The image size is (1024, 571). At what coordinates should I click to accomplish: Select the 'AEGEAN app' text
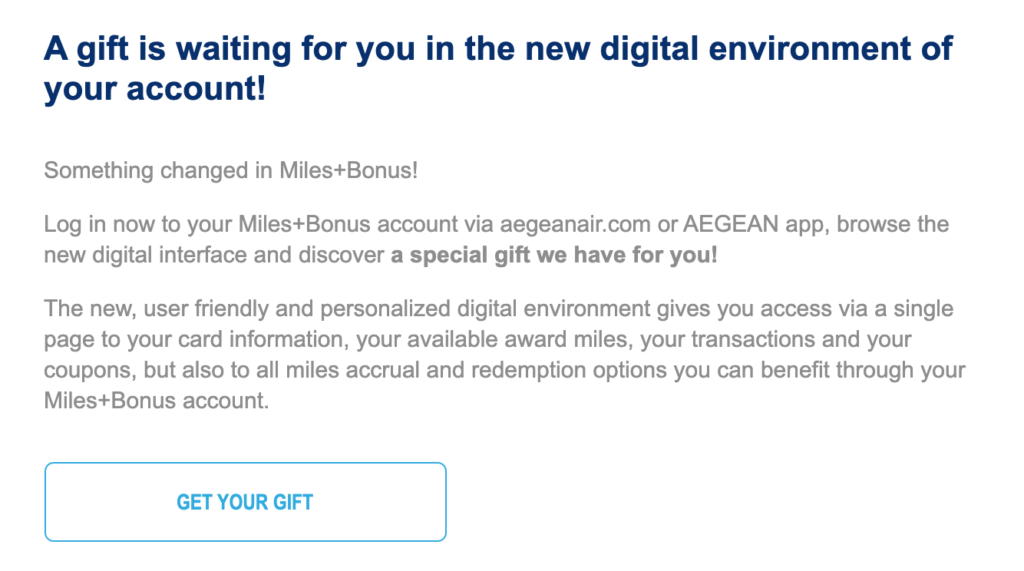(756, 225)
